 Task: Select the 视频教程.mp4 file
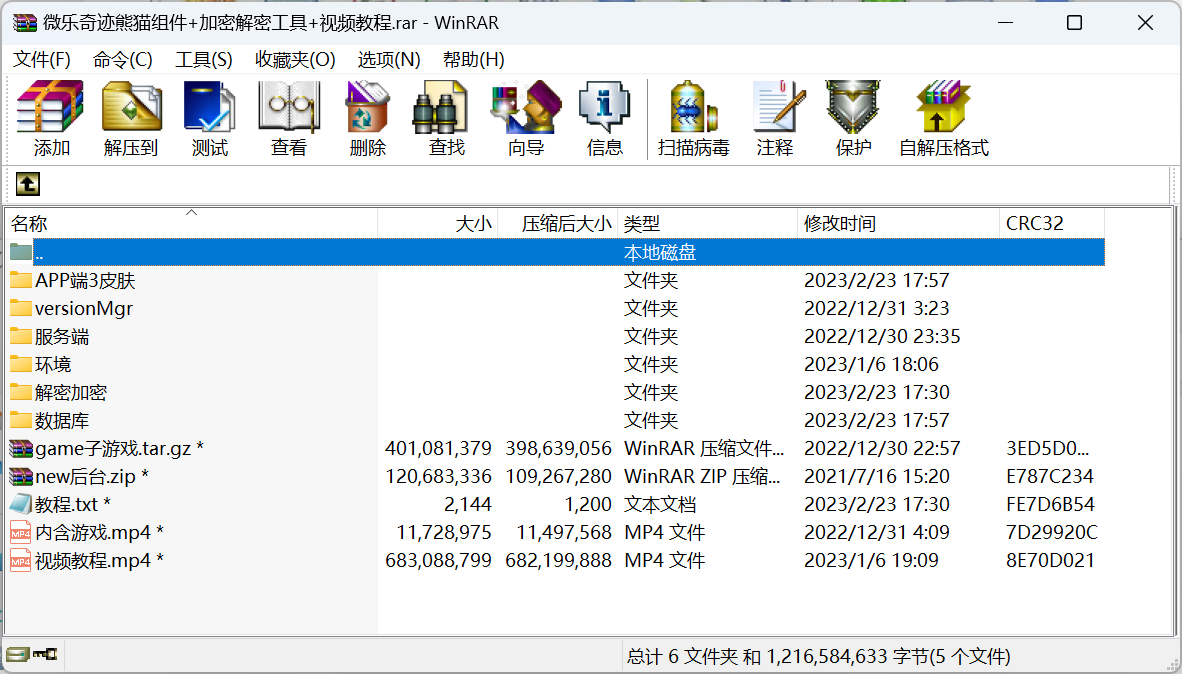[92, 561]
